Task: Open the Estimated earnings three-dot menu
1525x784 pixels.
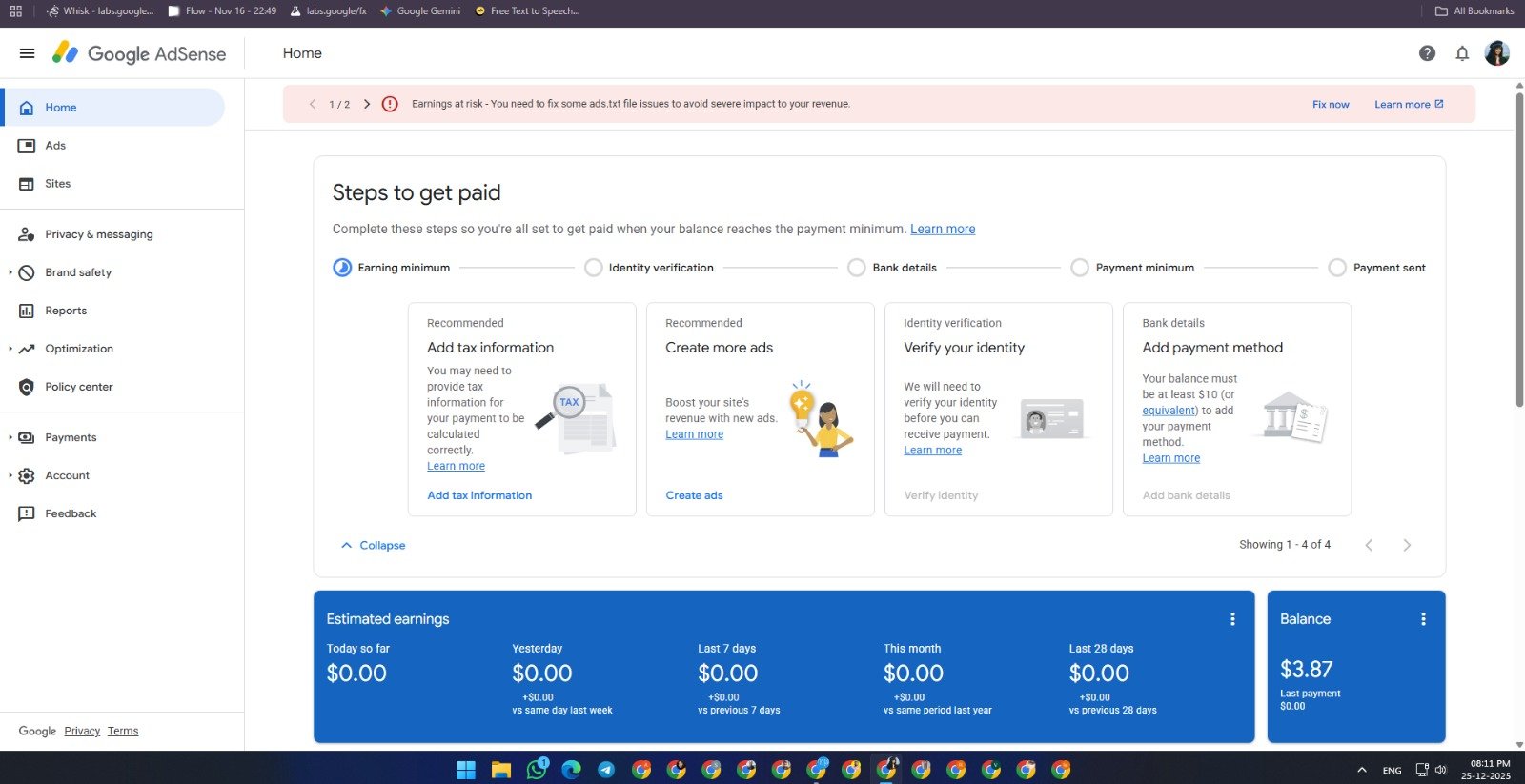Action: tap(1232, 619)
